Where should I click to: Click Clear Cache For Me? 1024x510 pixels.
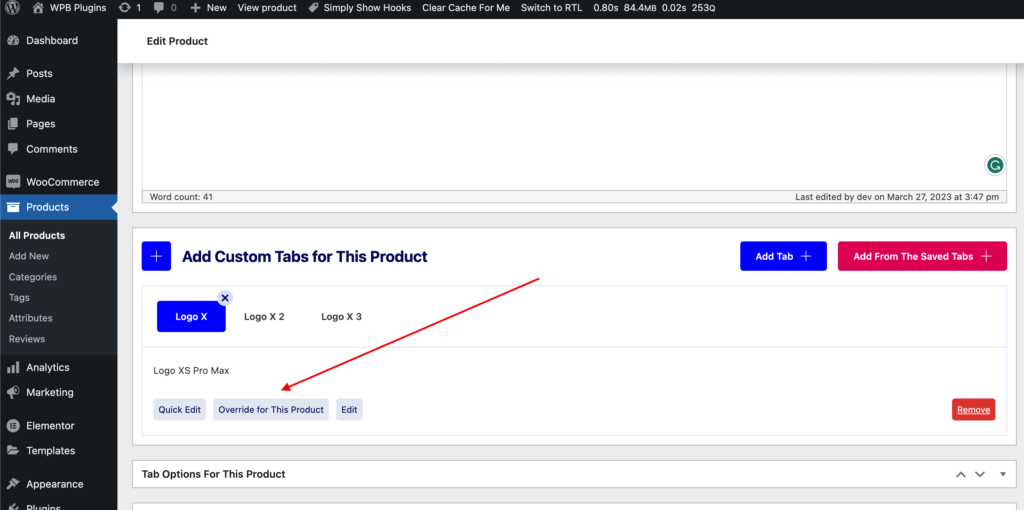click(x=466, y=8)
